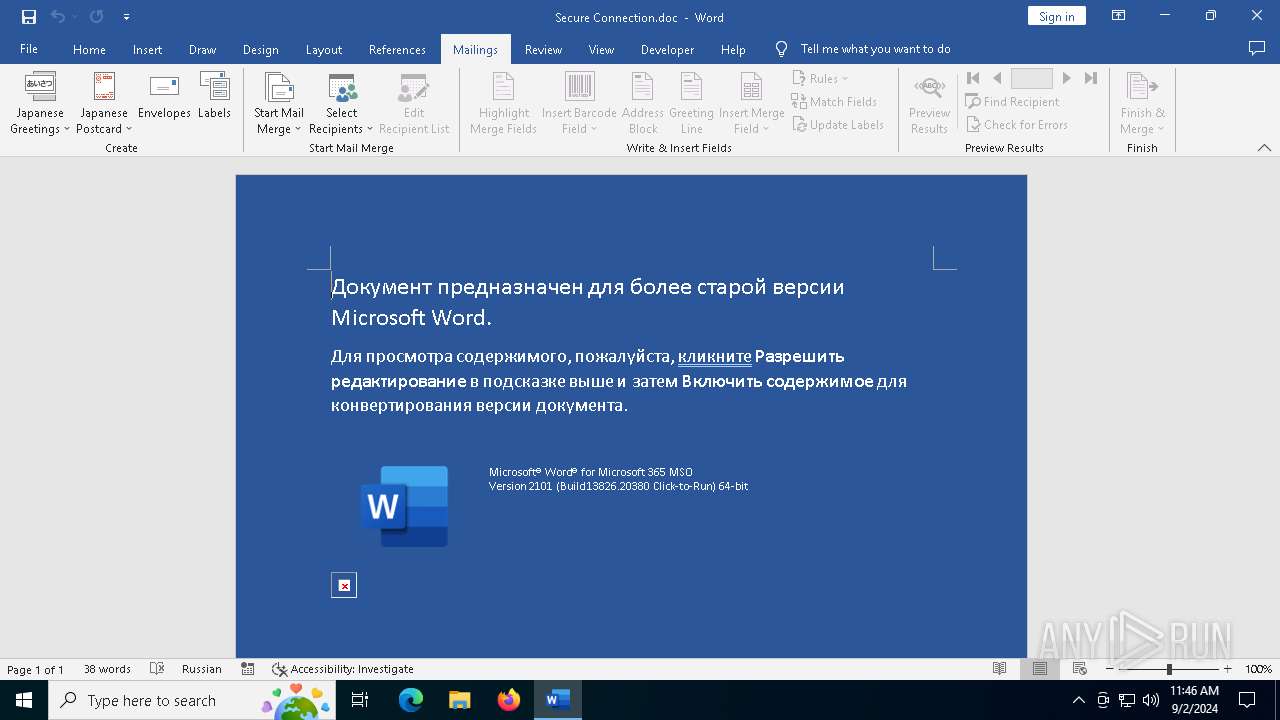
Task: Click zoom out minus button
Action: pos(1110,669)
